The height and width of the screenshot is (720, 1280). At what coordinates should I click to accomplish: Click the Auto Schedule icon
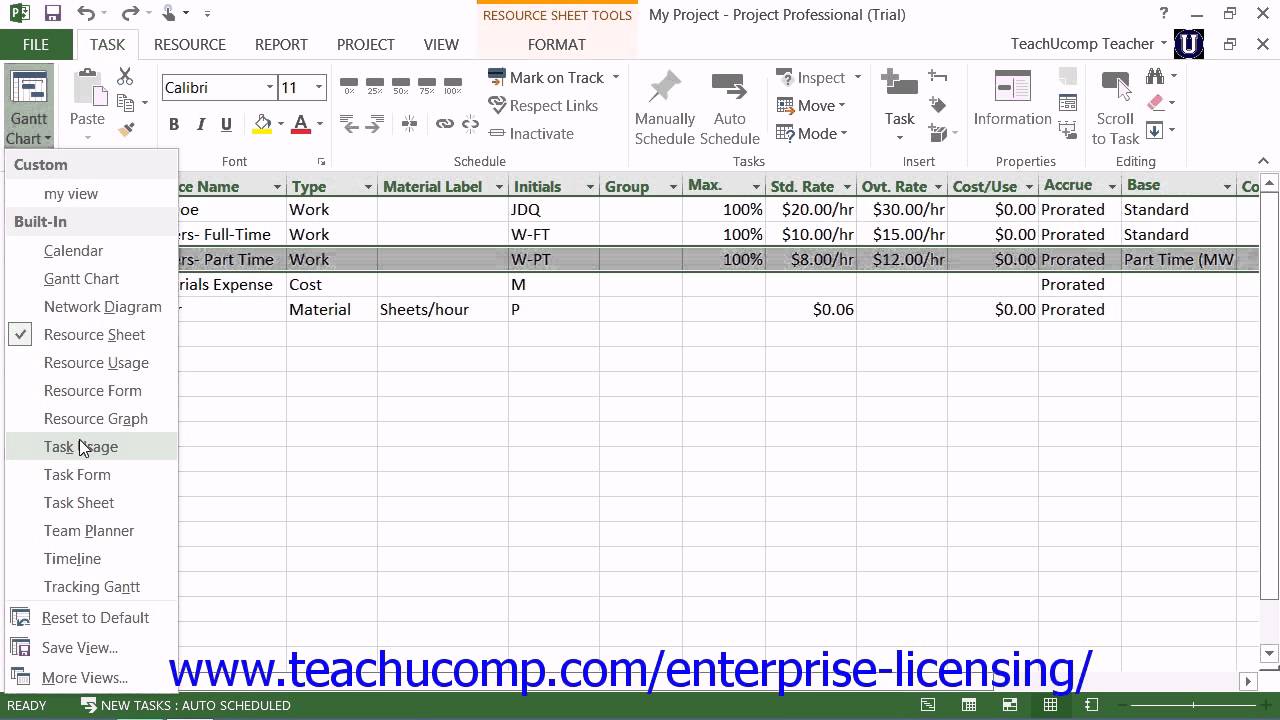click(x=729, y=88)
